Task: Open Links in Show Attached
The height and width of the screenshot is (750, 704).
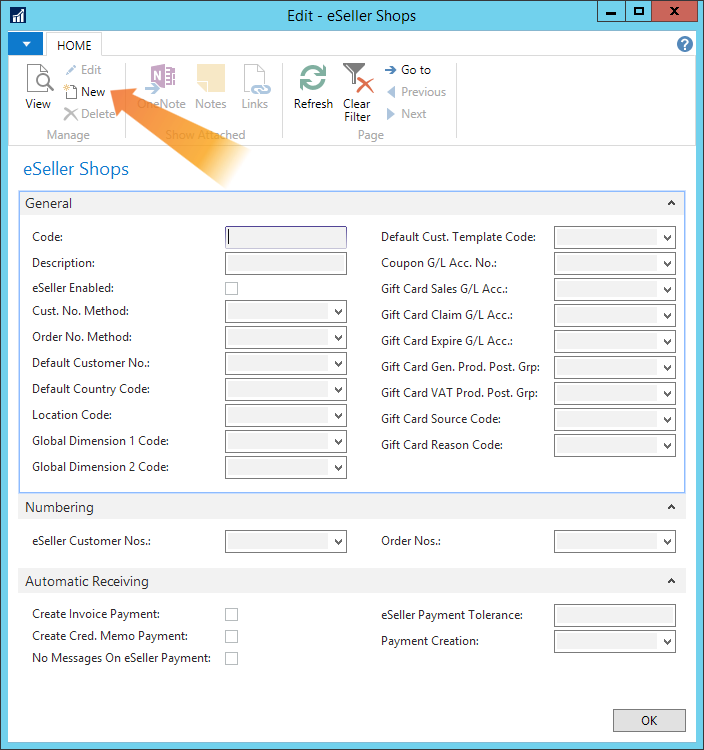Action: coord(255,87)
